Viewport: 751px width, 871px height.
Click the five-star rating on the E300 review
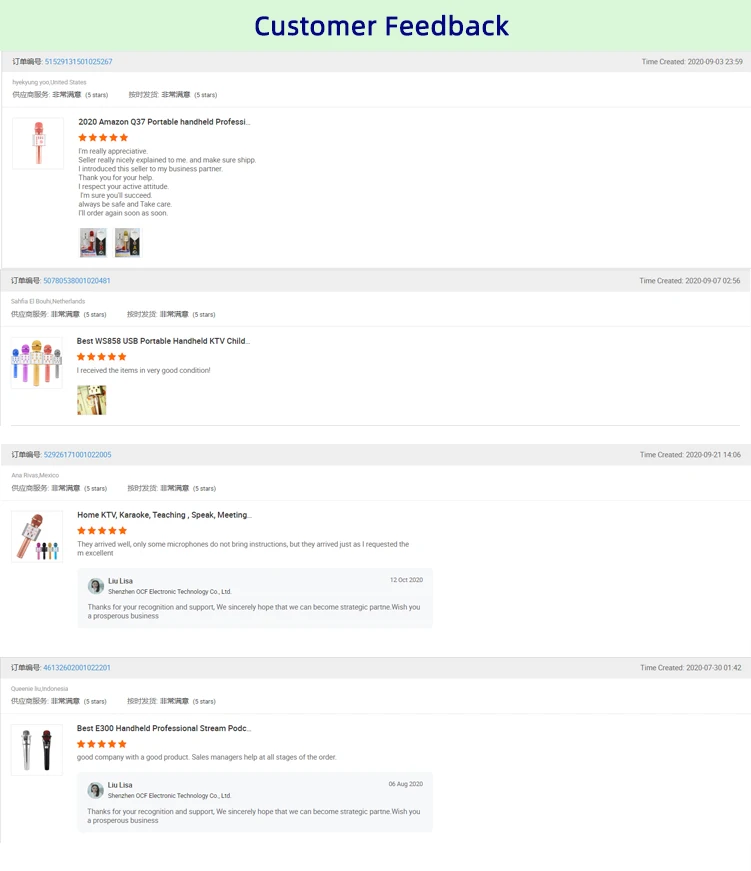102,744
